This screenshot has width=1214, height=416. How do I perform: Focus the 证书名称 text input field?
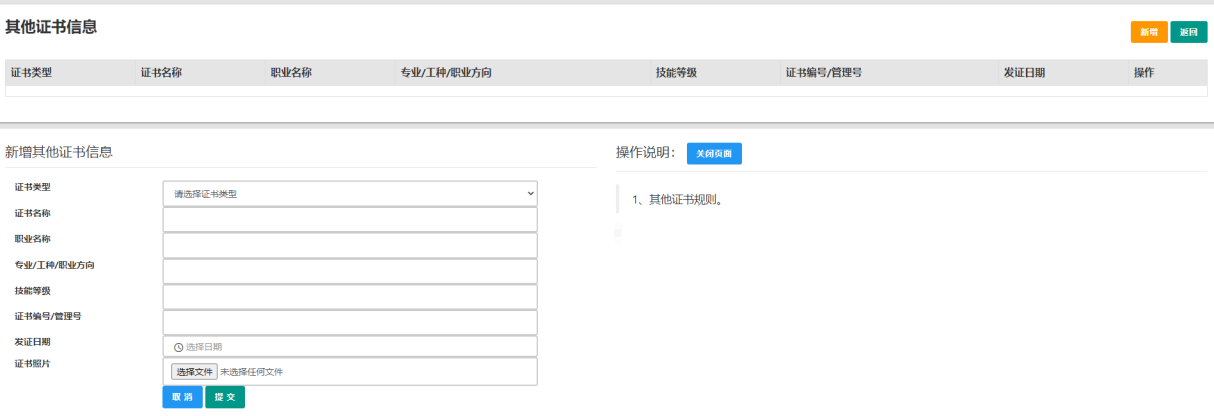click(x=349, y=220)
